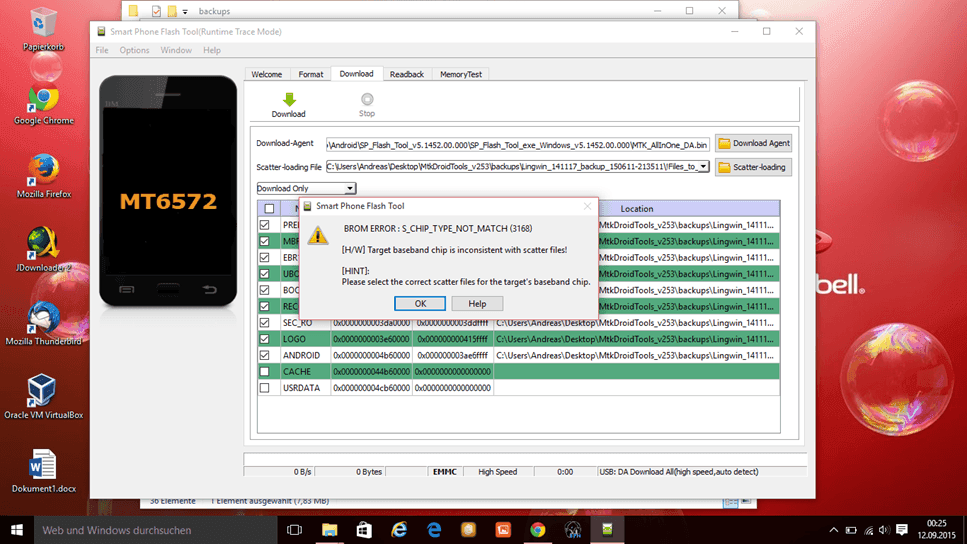Open Mozilla Thunderbird desktop shortcut
This screenshot has height=544, width=967.
pyautogui.click(x=43, y=324)
